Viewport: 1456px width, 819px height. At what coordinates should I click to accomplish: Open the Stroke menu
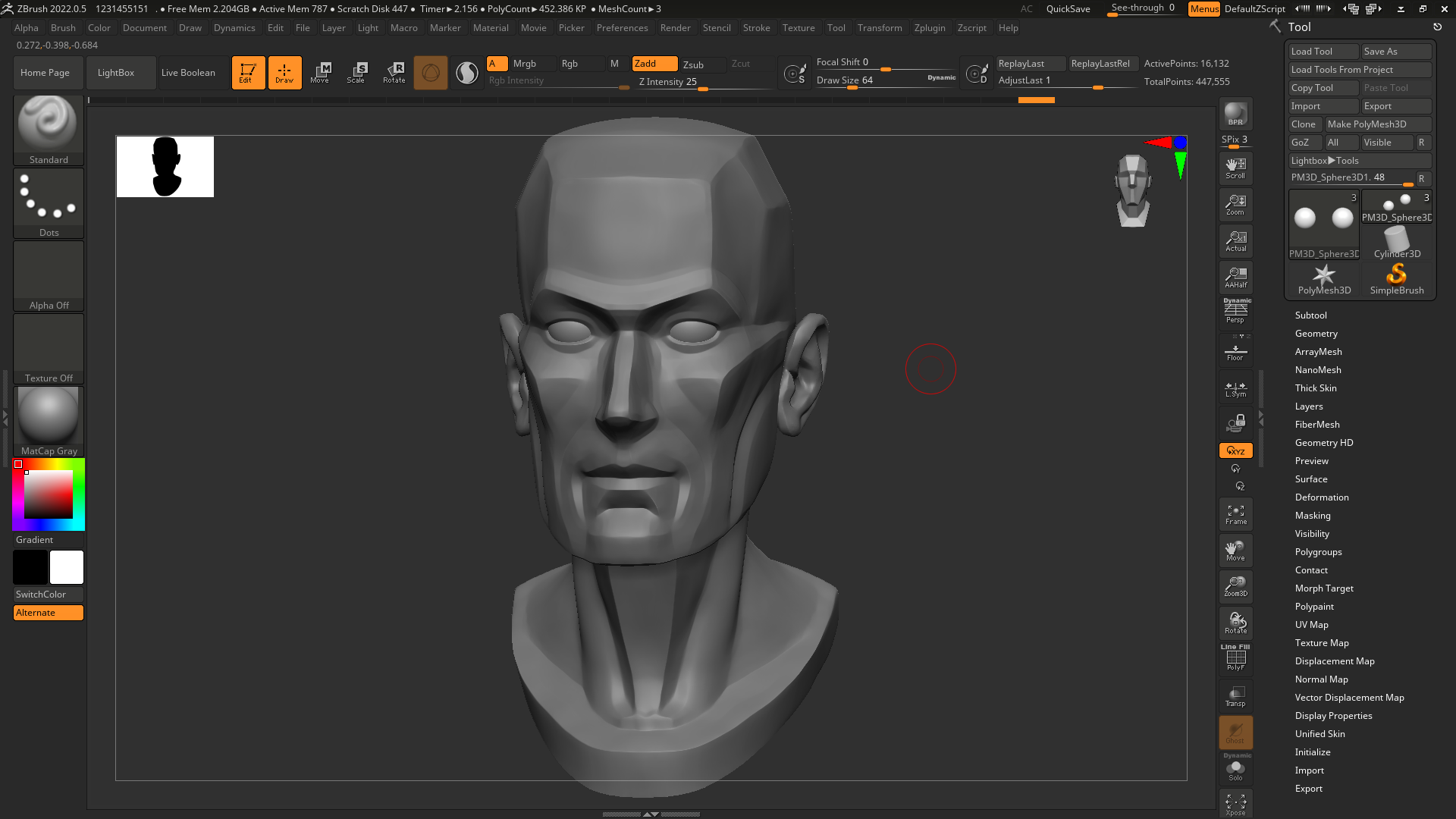coord(755,28)
